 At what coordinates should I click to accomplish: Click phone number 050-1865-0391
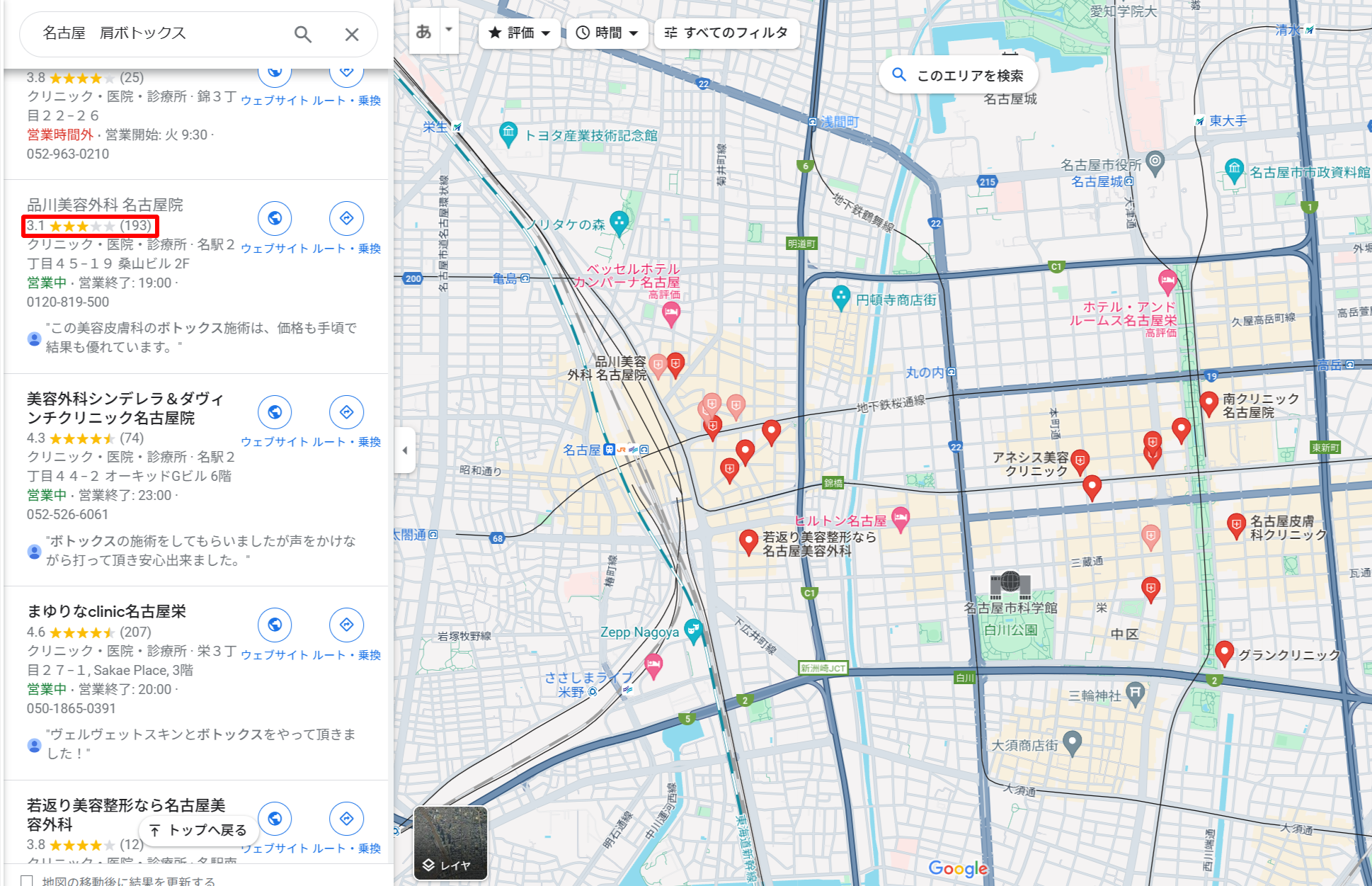point(72,708)
